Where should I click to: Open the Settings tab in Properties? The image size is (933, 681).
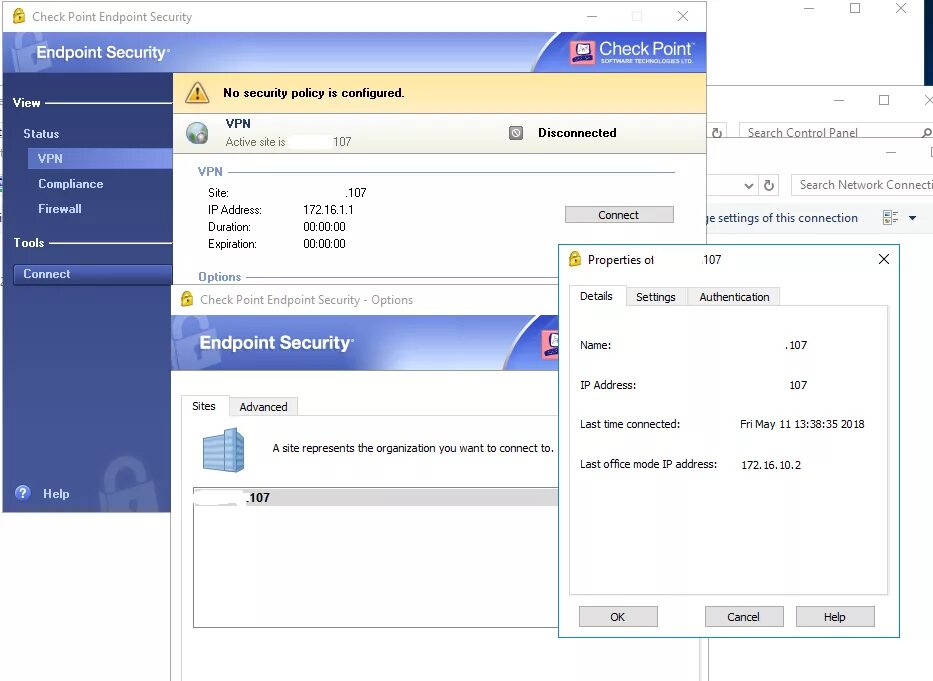656,297
